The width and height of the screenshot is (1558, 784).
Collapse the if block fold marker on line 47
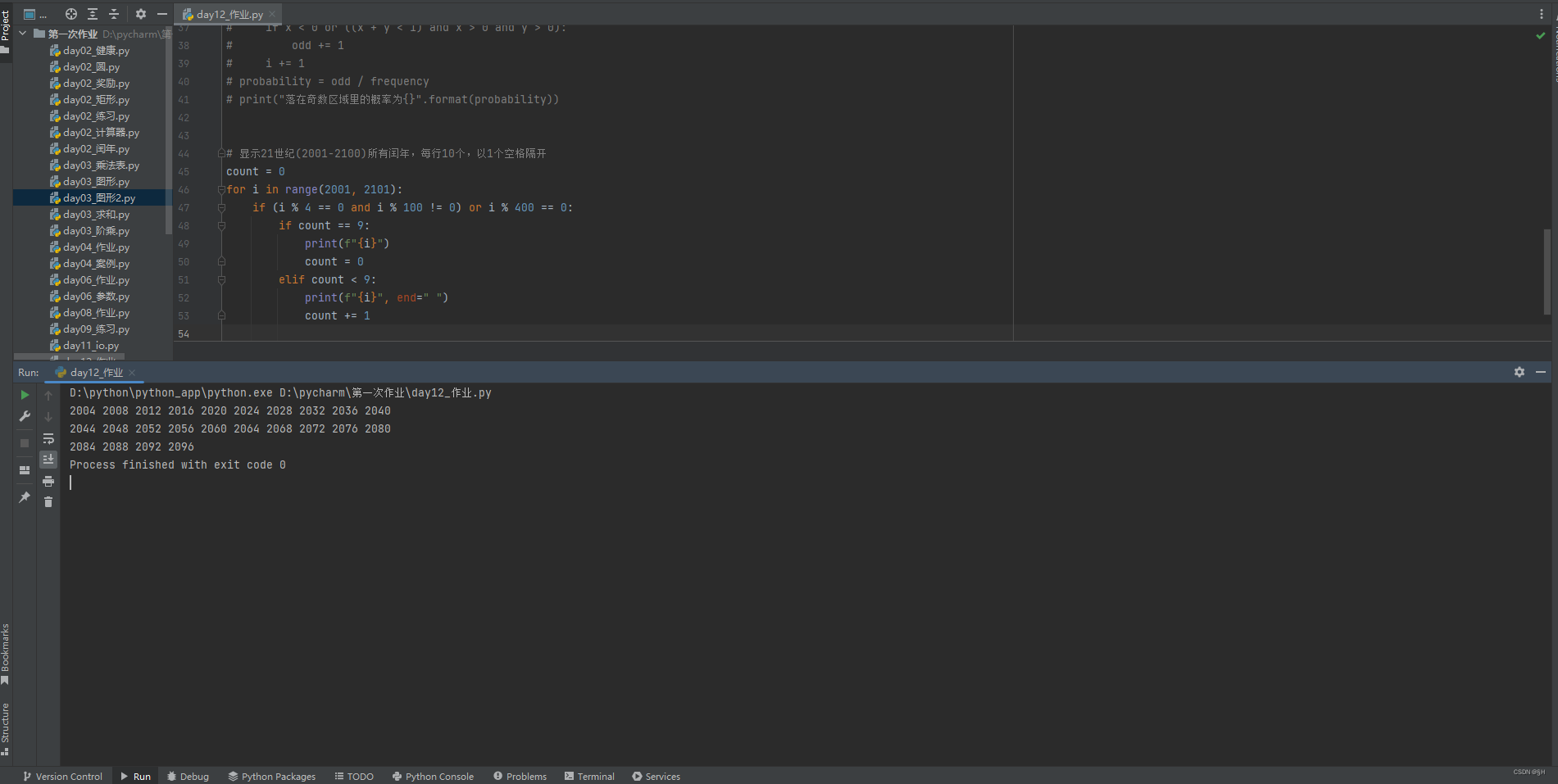[221, 207]
